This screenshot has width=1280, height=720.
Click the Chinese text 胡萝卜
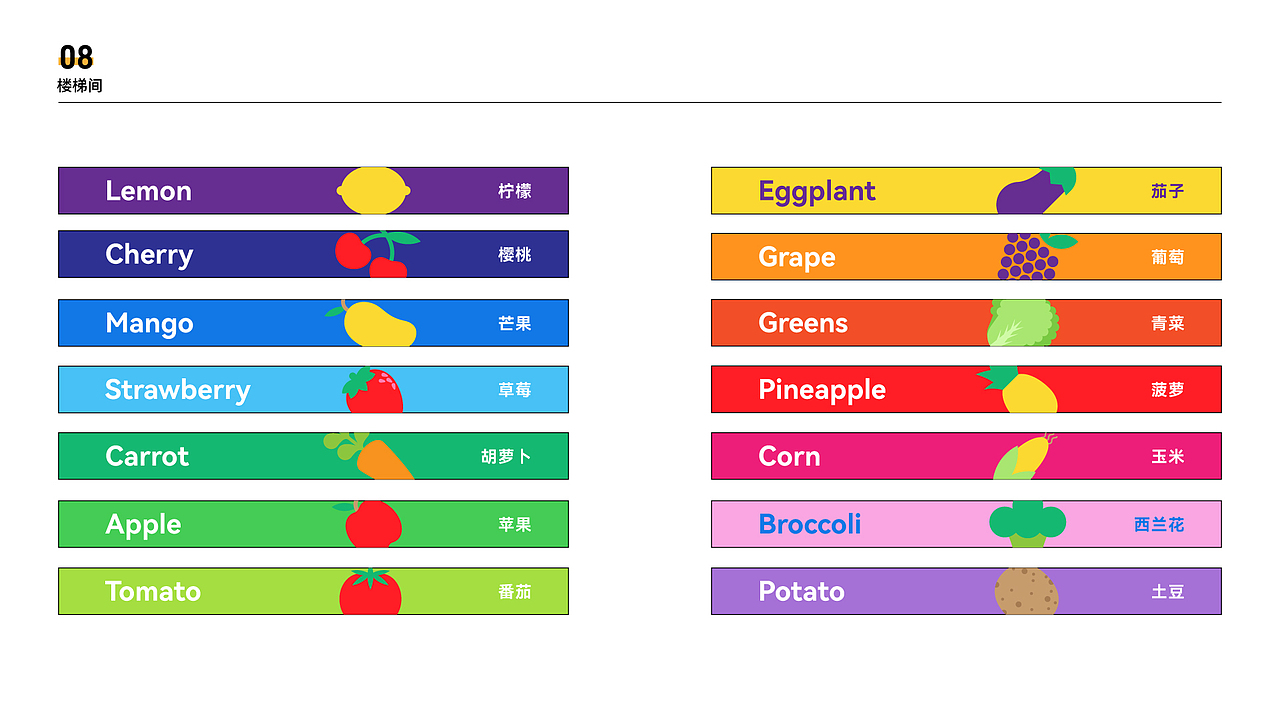506,457
